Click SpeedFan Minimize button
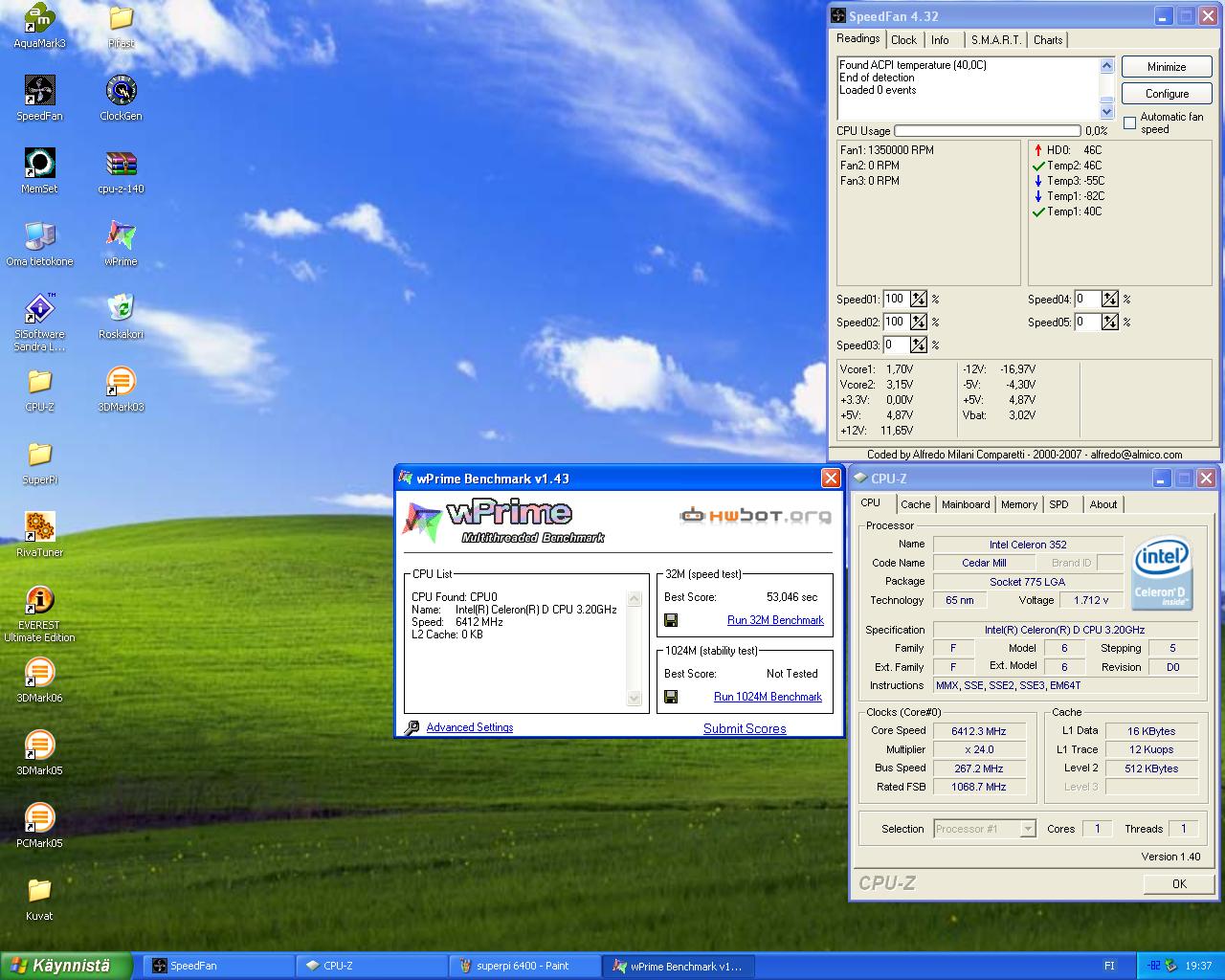1225x980 pixels. [1167, 67]
